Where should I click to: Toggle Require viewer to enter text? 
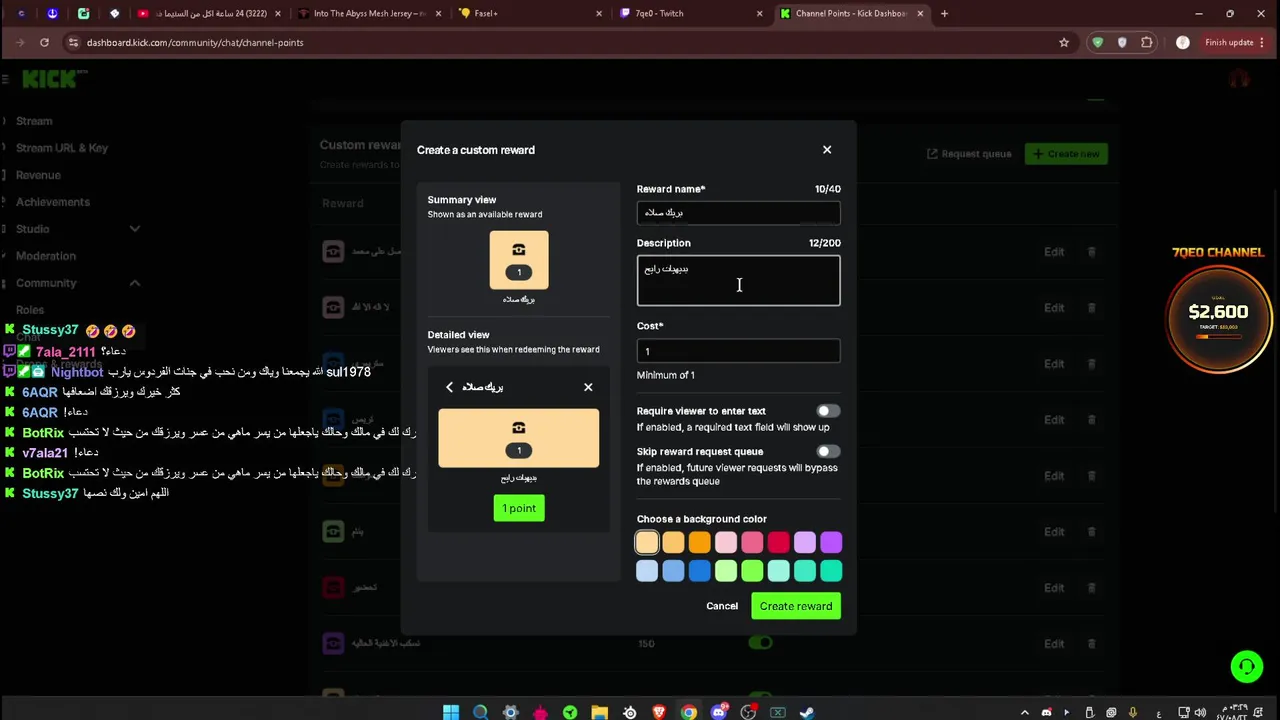[x=828, y=411]
